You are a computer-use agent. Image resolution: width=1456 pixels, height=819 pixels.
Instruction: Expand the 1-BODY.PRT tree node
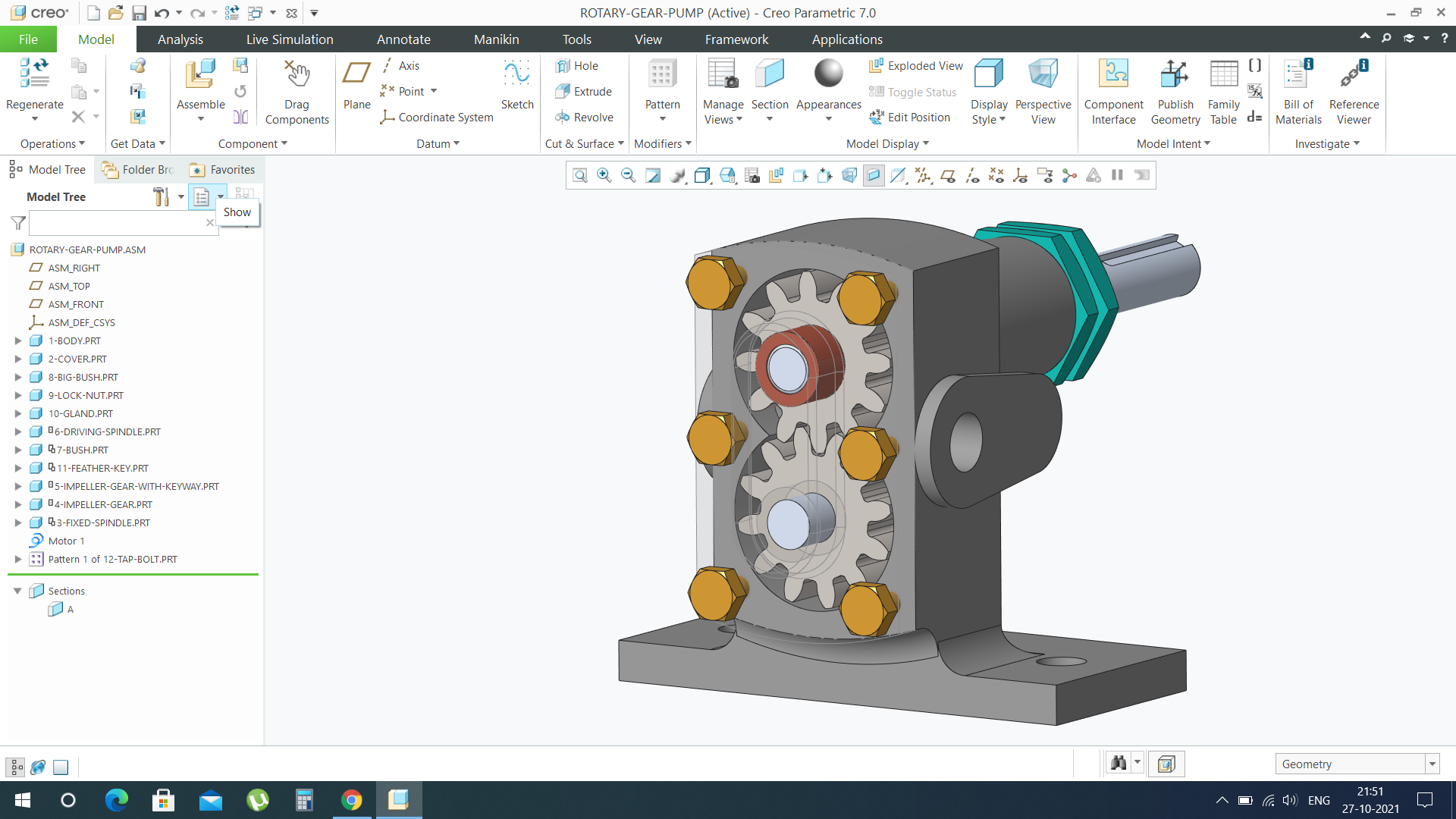point(18,341)
